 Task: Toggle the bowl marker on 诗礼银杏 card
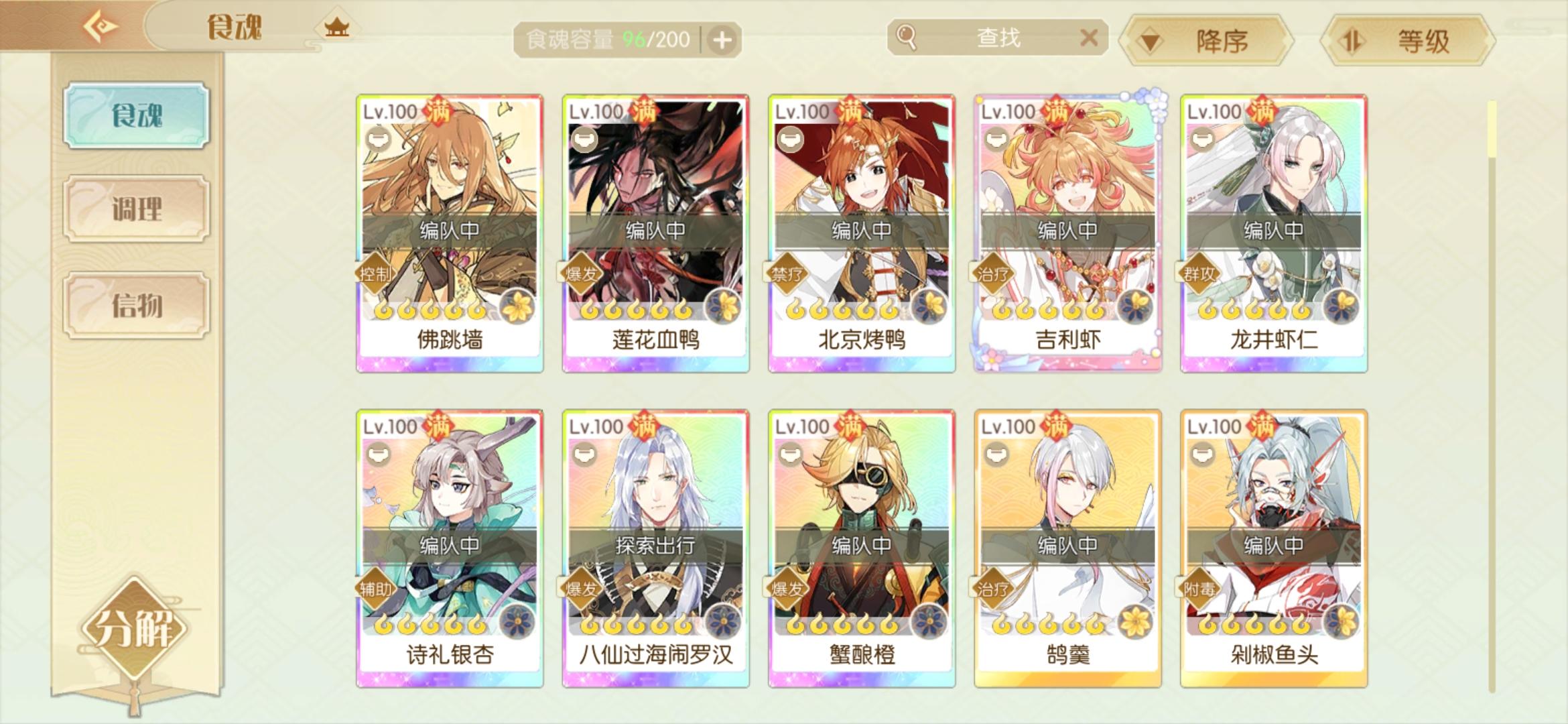(x=378, y=455)
